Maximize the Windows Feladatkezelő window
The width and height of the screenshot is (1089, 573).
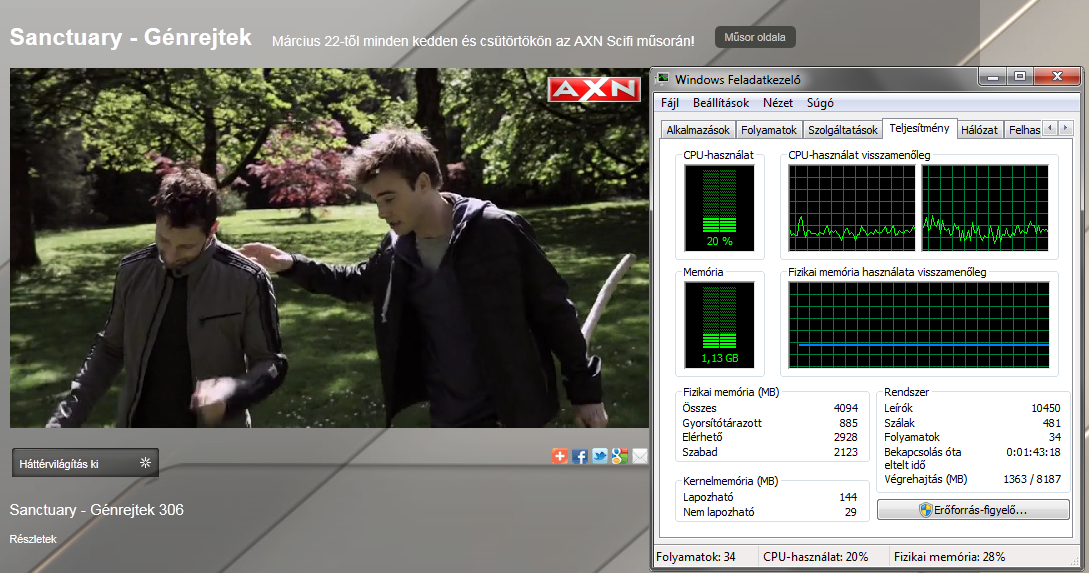pyautogui.click(x=1019, y=77)
